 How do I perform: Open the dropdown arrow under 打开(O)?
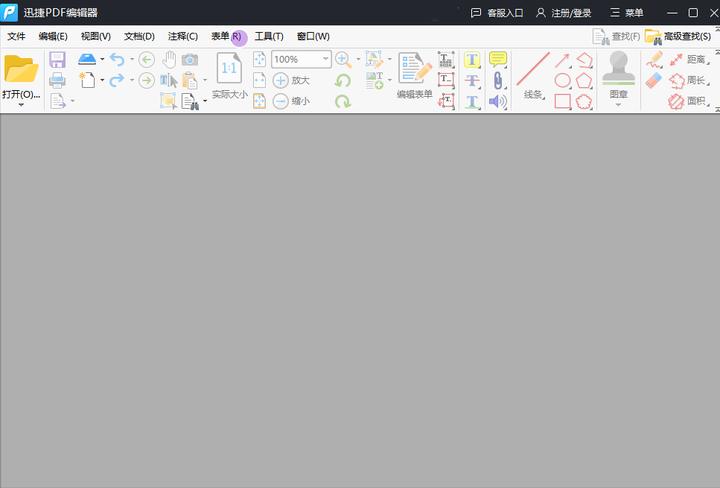pyautogui.click(x=21, y=105)
